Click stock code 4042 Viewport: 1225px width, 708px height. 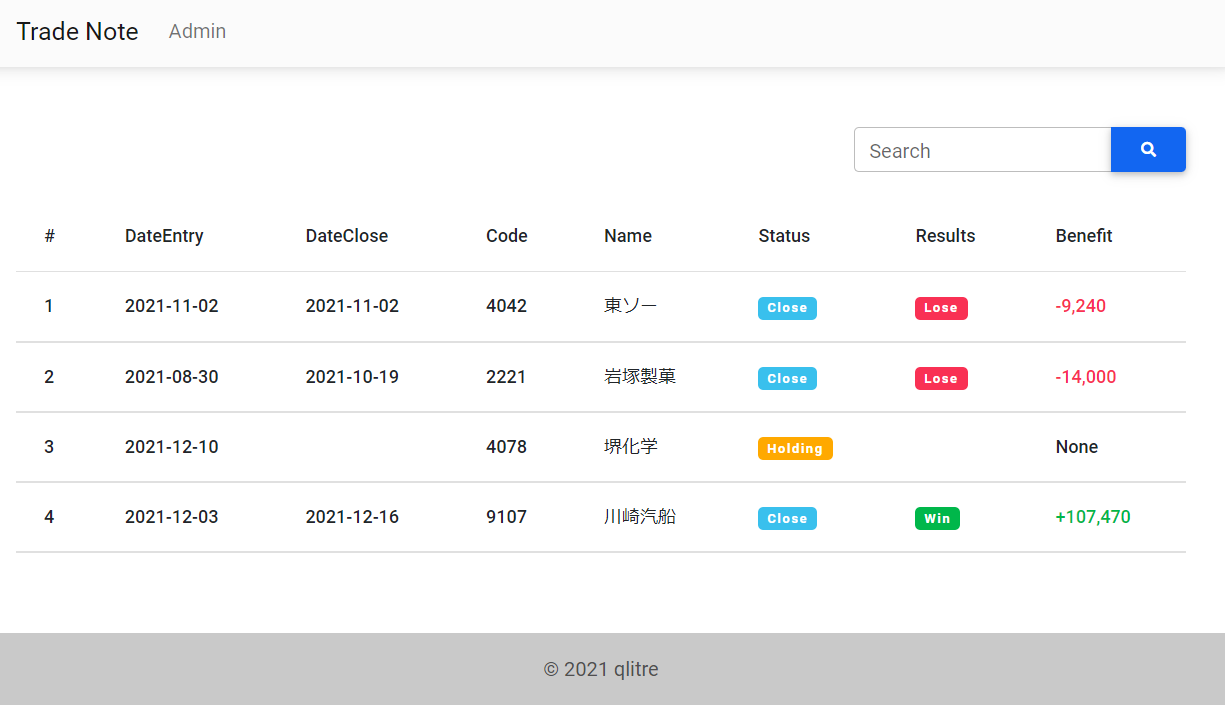[506, 306]
